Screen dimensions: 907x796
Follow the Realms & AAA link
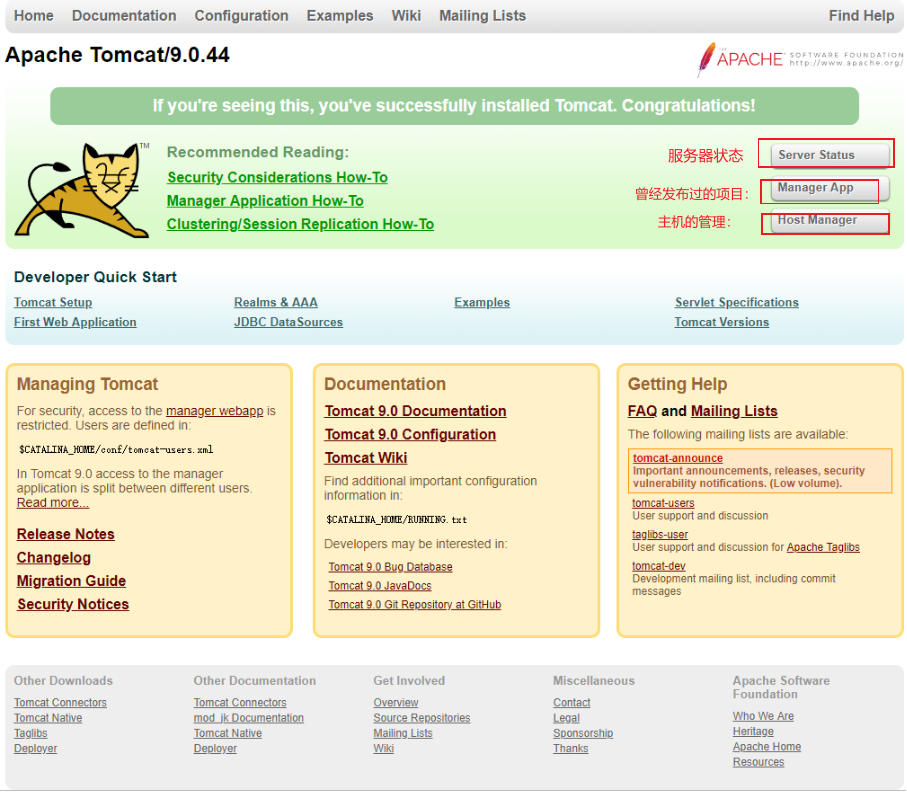click(x=275, y=302)
